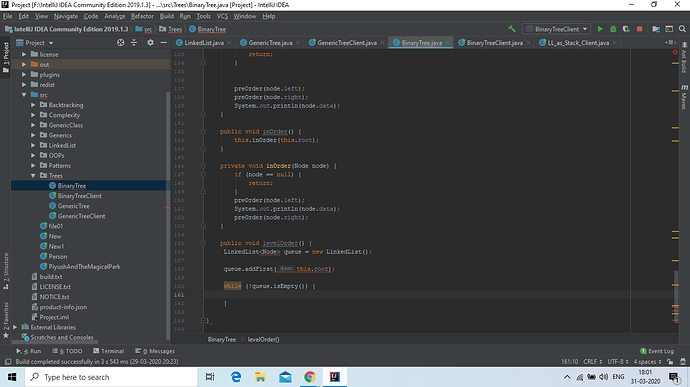The image size is (690, 387).
Task: Expand the Backtracking package
Action: click(x=33, y=105)
